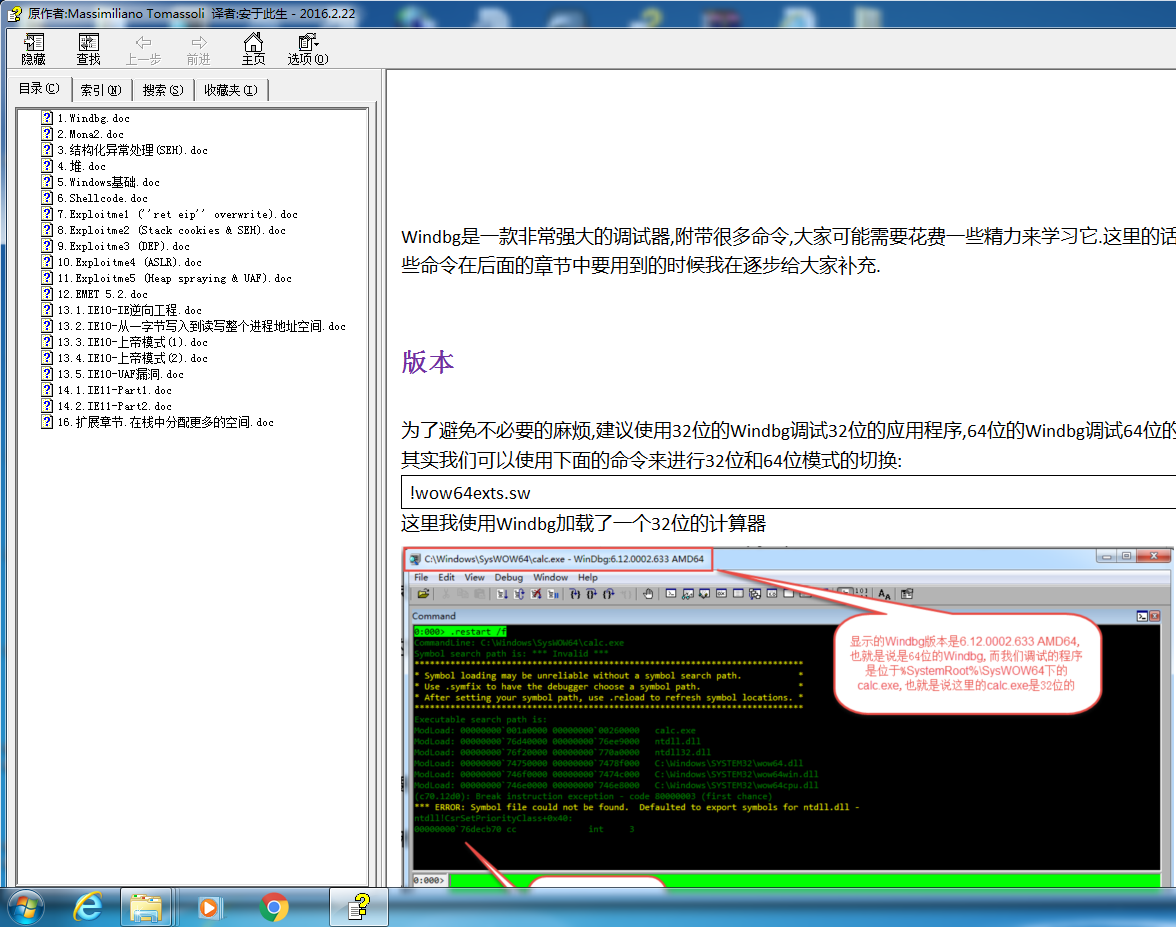
Task: Open topic 8.Exploitme2 Stack cookies & SEH
Action: (172, 230)
